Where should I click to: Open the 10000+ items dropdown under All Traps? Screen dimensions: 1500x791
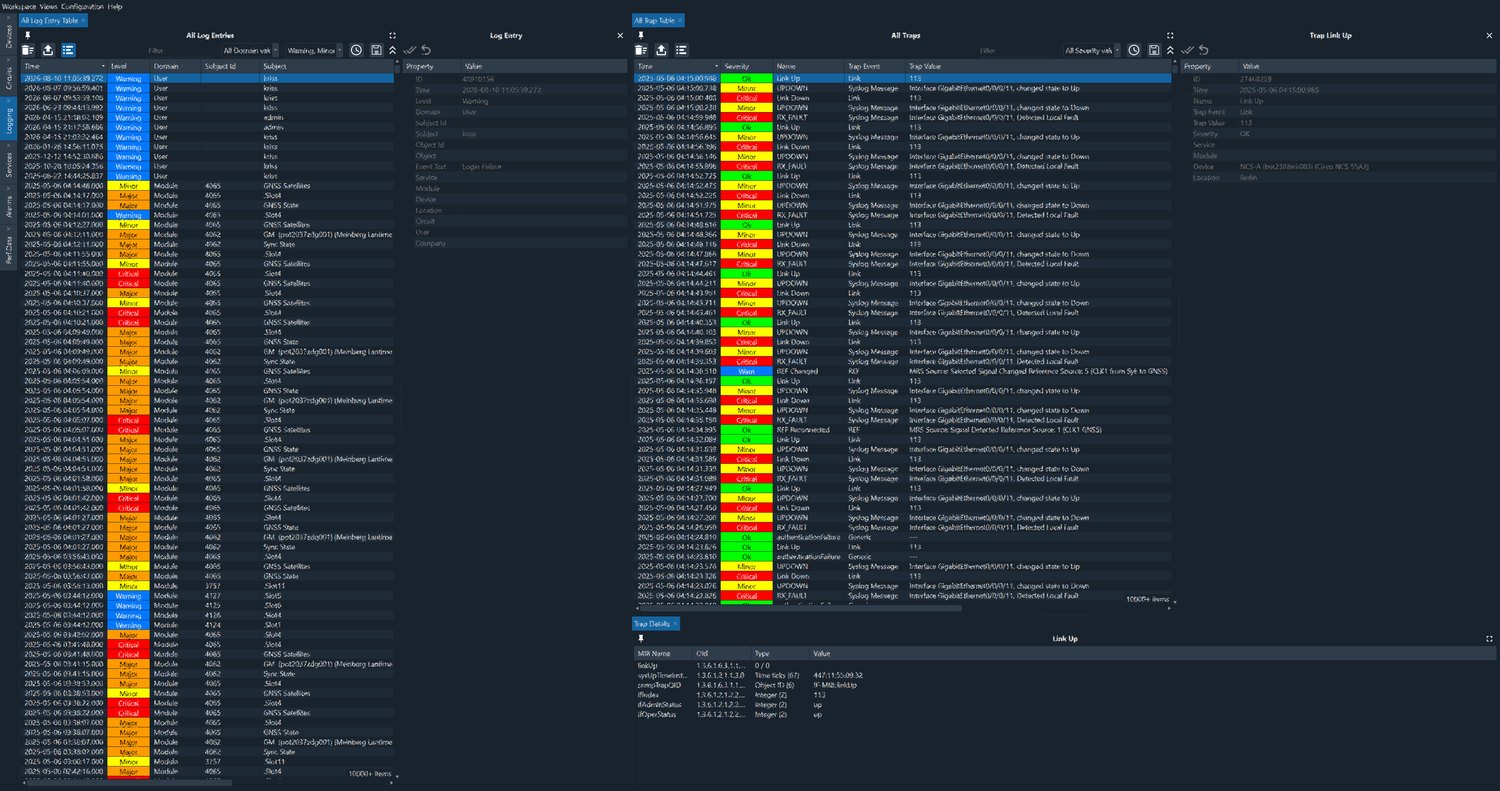pos(1150,599)
